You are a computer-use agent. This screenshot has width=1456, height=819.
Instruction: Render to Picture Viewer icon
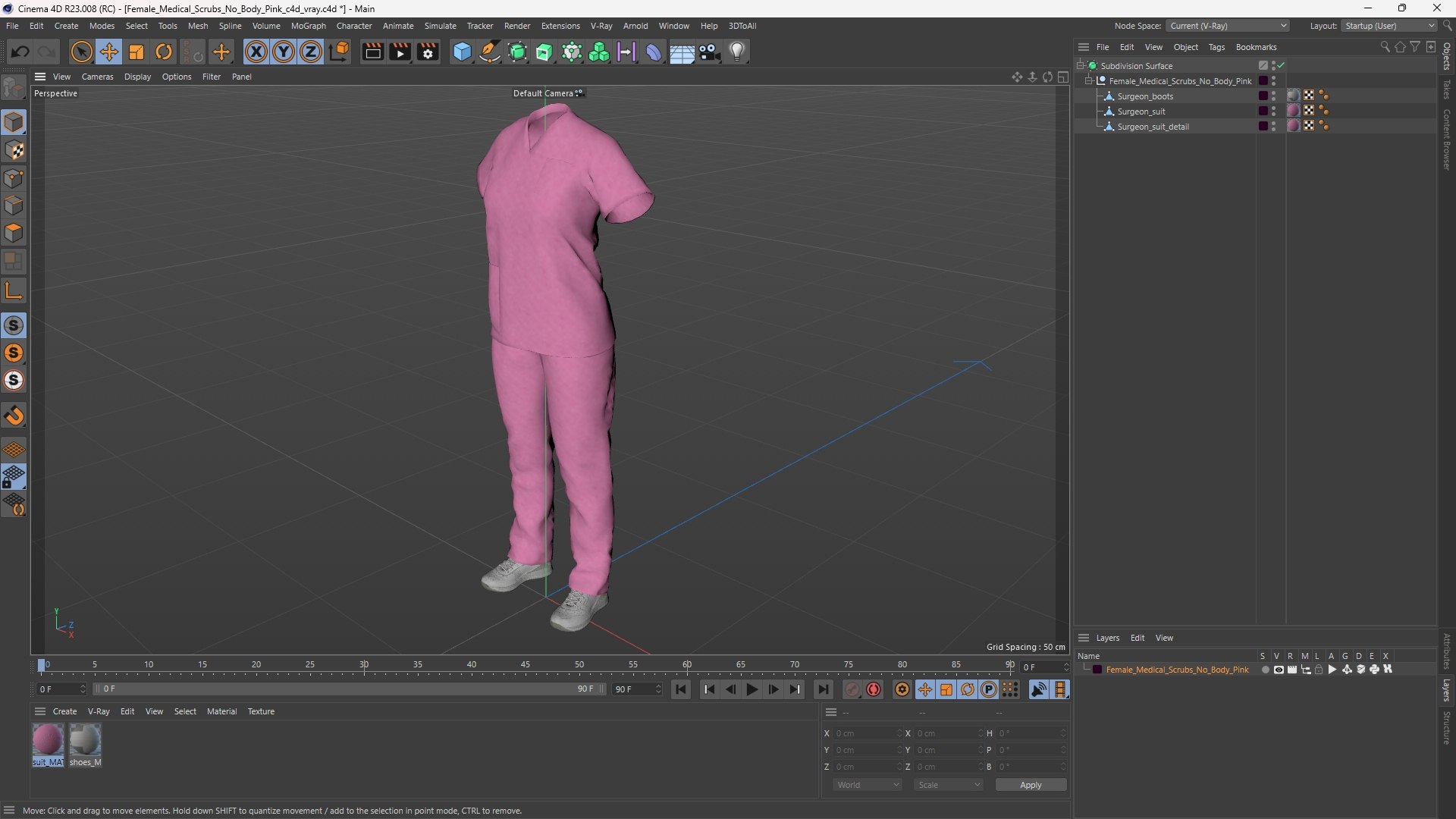tap(400, 52)
